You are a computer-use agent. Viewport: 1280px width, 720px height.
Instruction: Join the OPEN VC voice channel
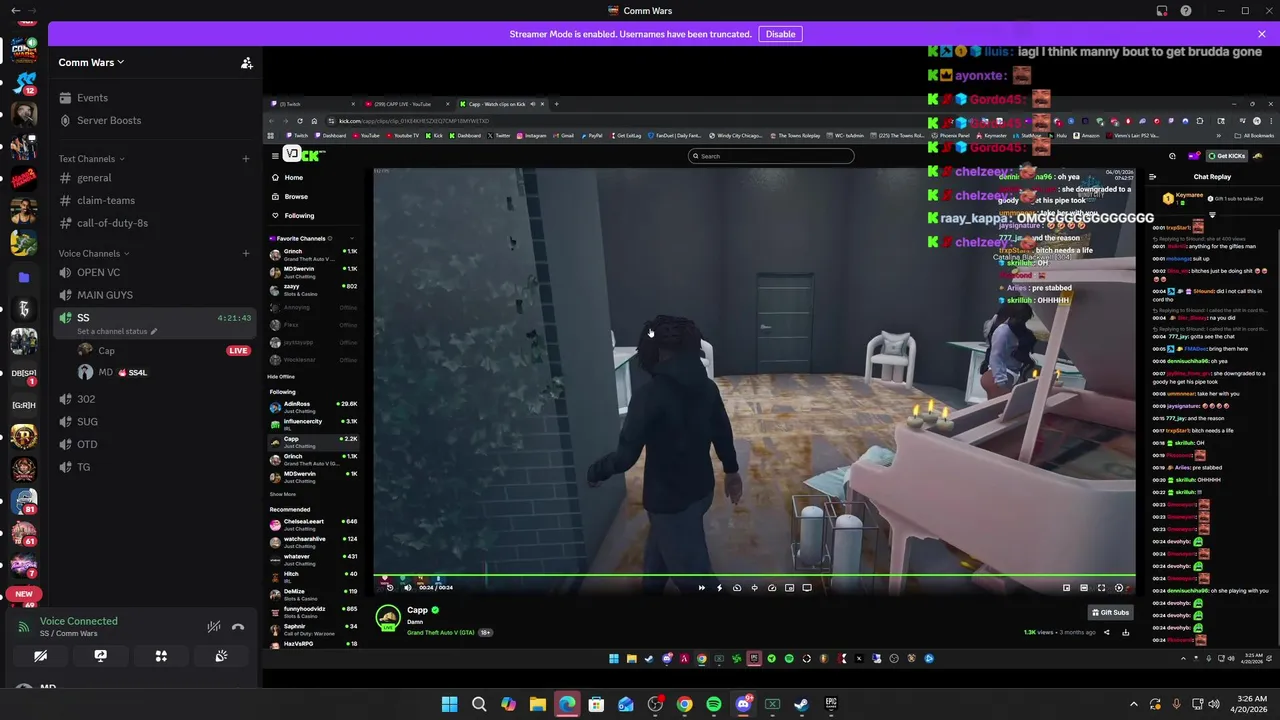pyautogui.click(x=98, y=272)
